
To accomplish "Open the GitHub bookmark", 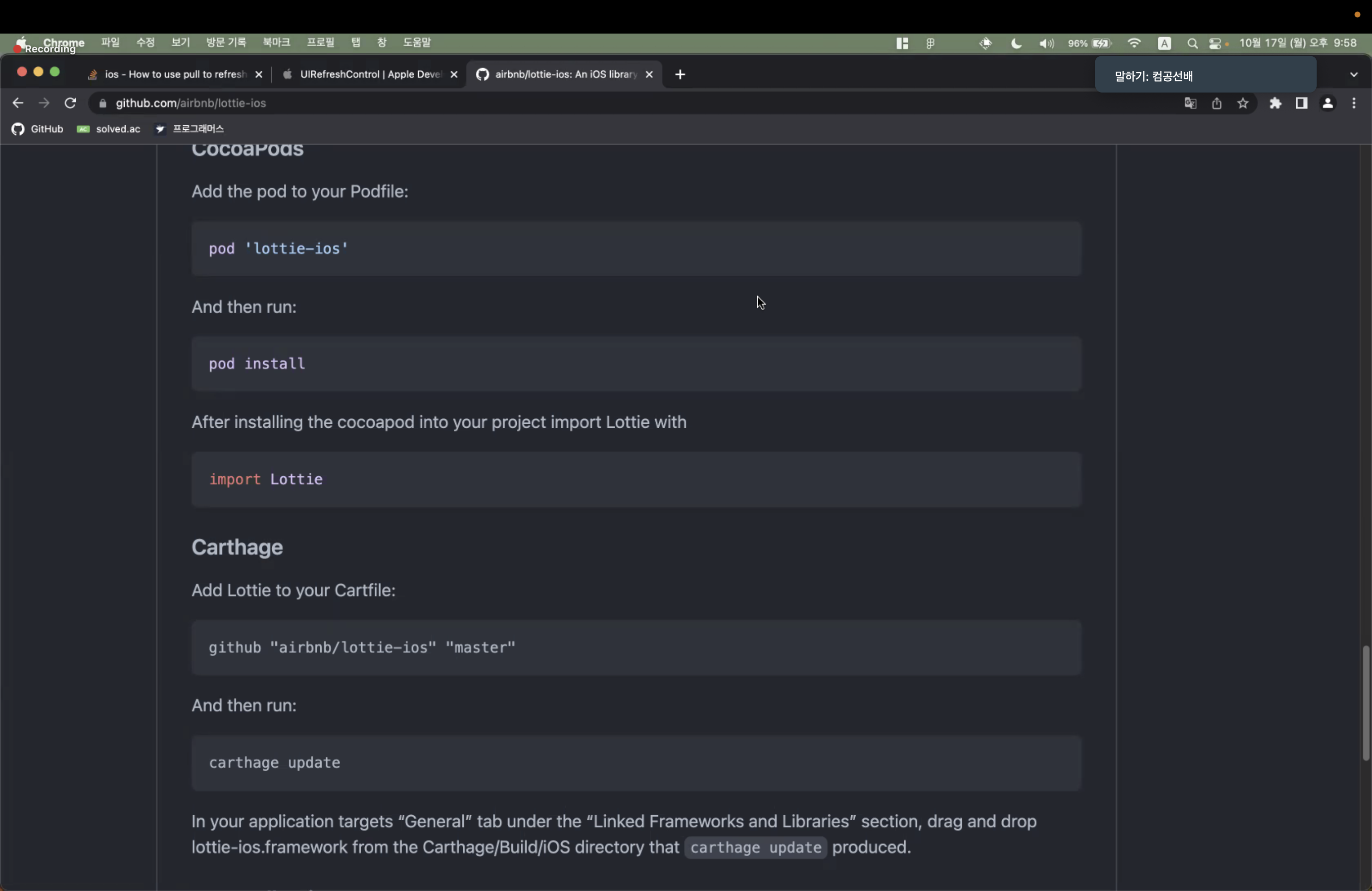I will coord(38,128).
